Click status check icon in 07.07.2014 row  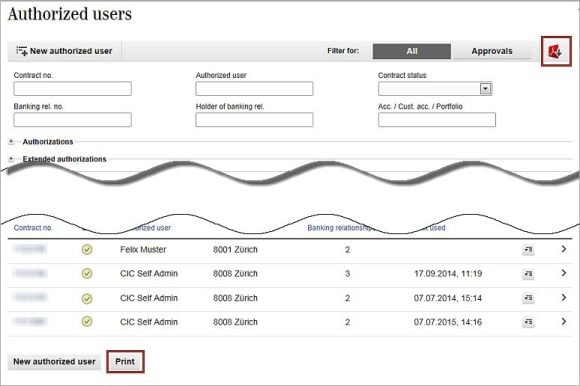pos(87,298)
